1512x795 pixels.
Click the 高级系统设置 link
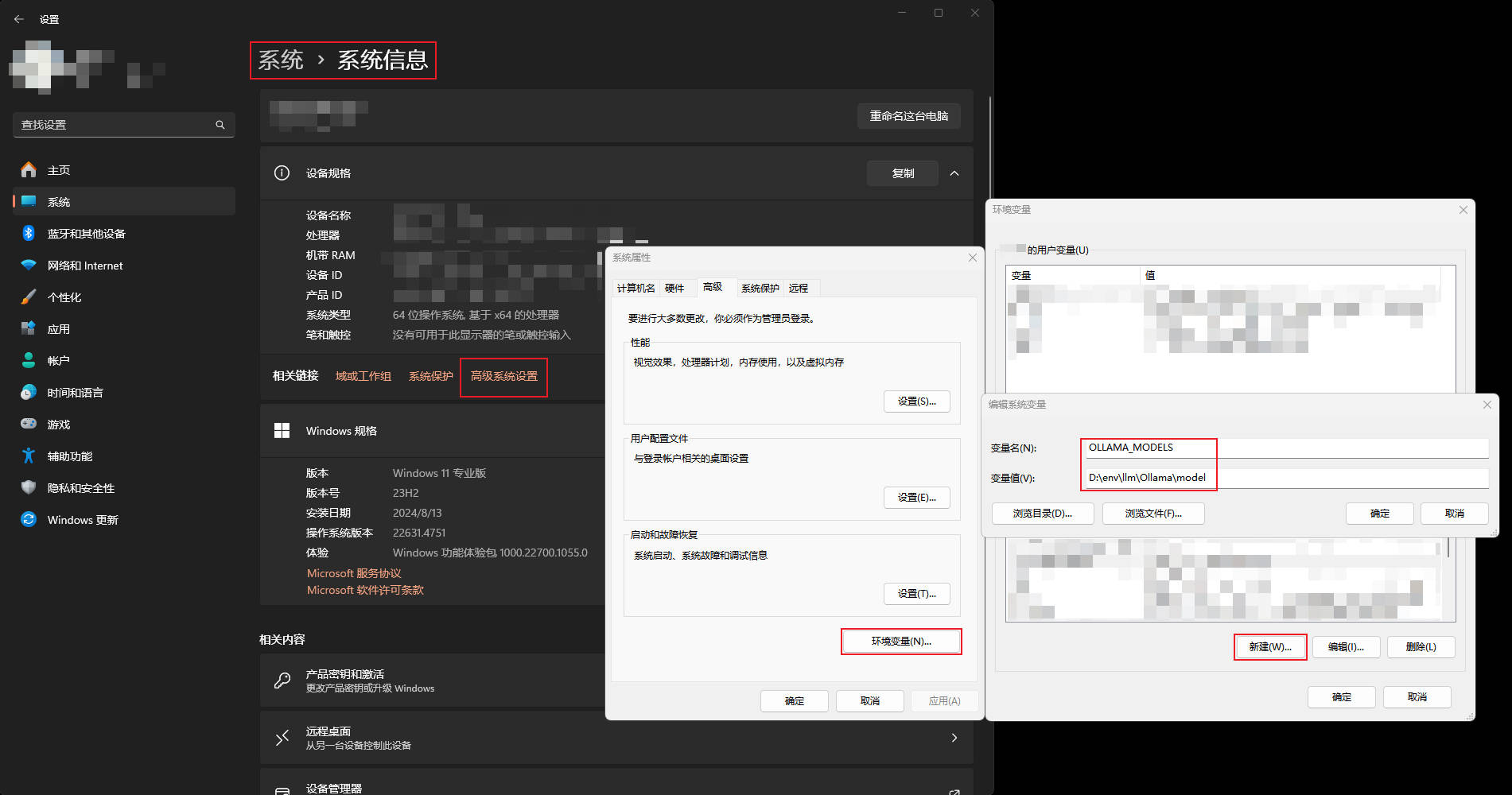point(503,376)
